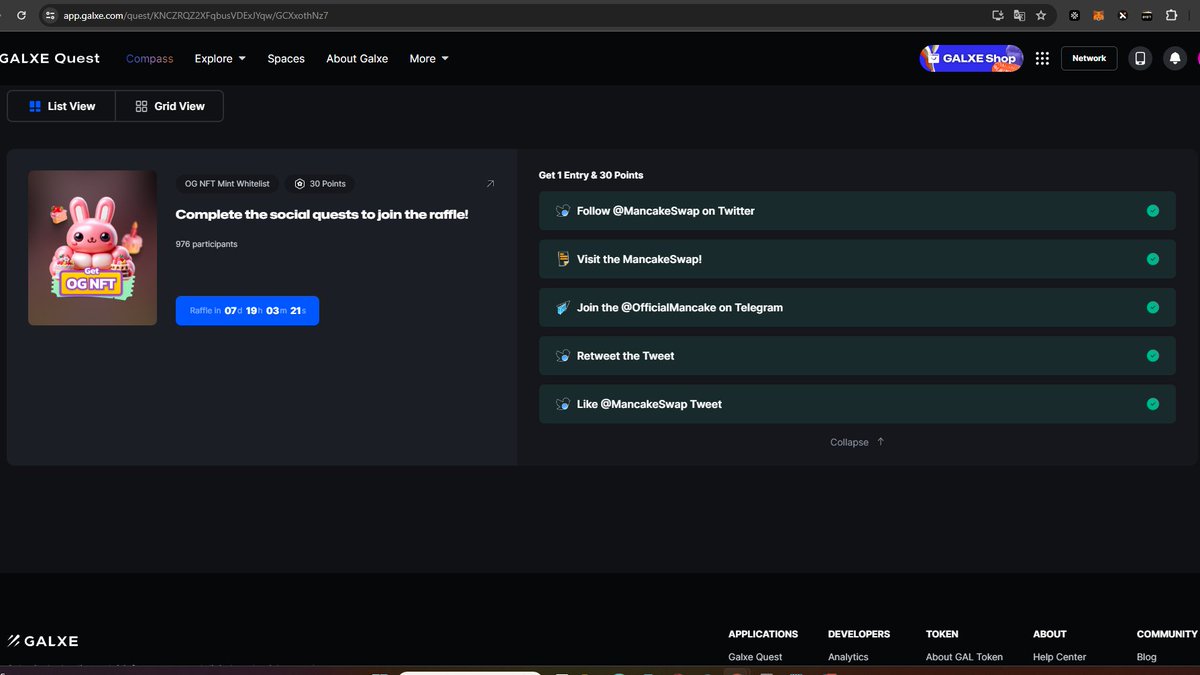1200x675 pixels.
Task: Open Join the @OfficialMancake on Telegram task
Action: 857,307
